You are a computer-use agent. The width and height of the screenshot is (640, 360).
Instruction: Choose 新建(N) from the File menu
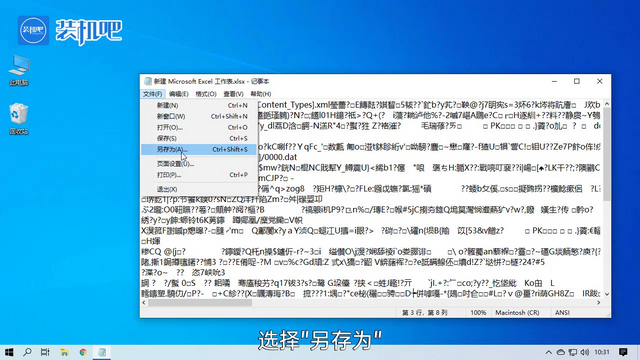[x=199, y=105]
